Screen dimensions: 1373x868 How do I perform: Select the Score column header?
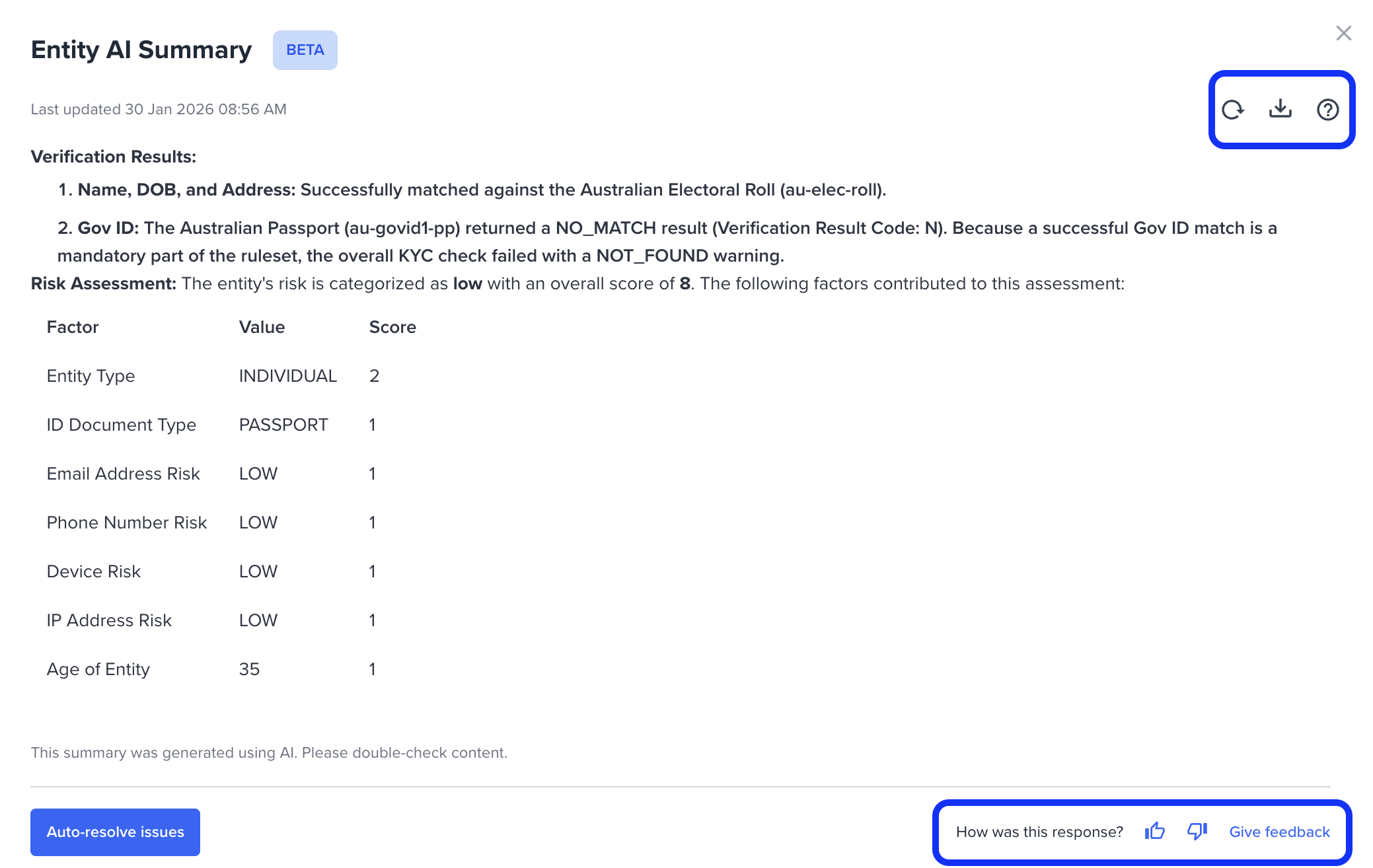click(392, 326)
